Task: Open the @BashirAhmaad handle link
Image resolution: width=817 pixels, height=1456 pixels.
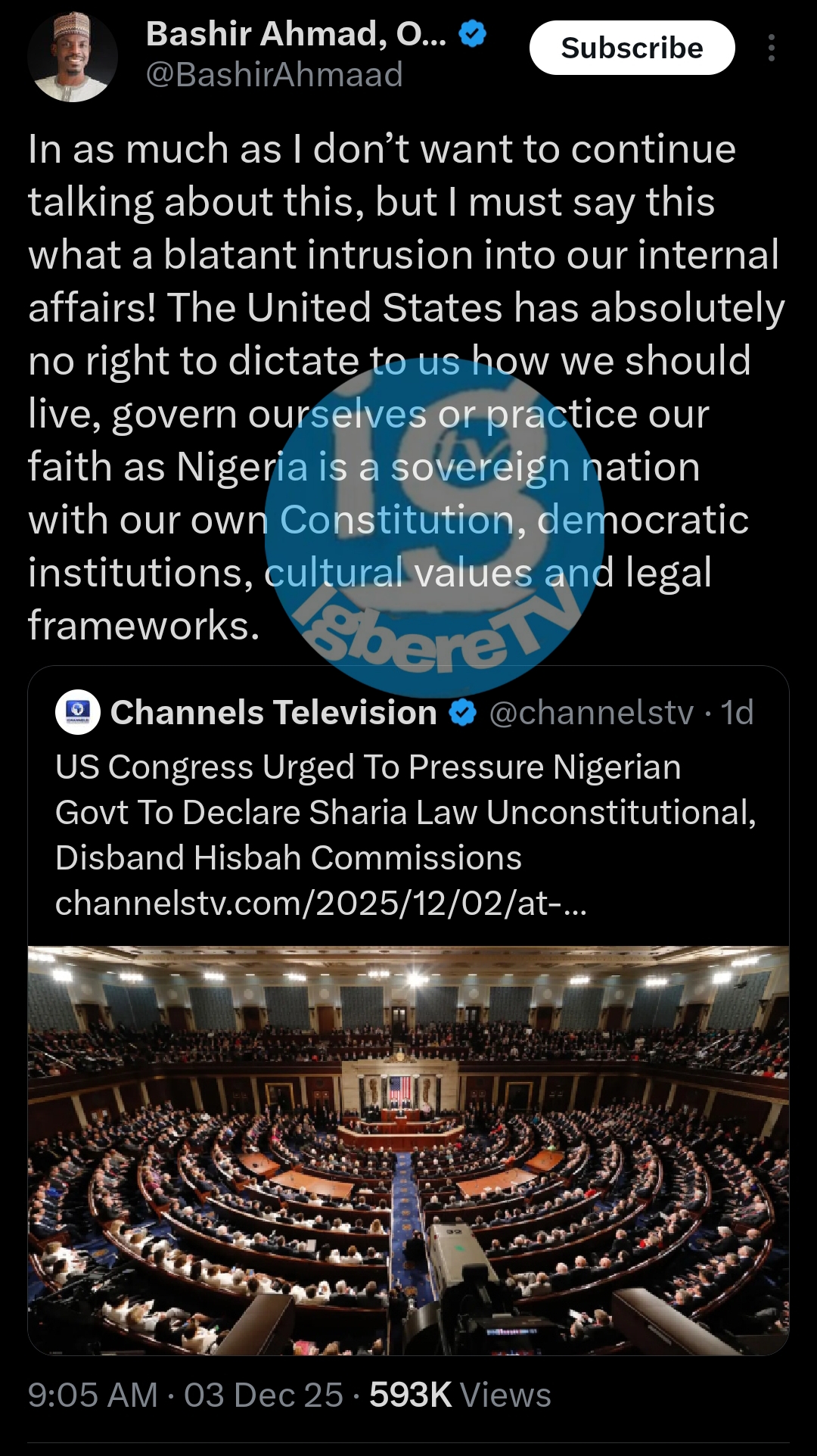Action: (x=274, y=75)
